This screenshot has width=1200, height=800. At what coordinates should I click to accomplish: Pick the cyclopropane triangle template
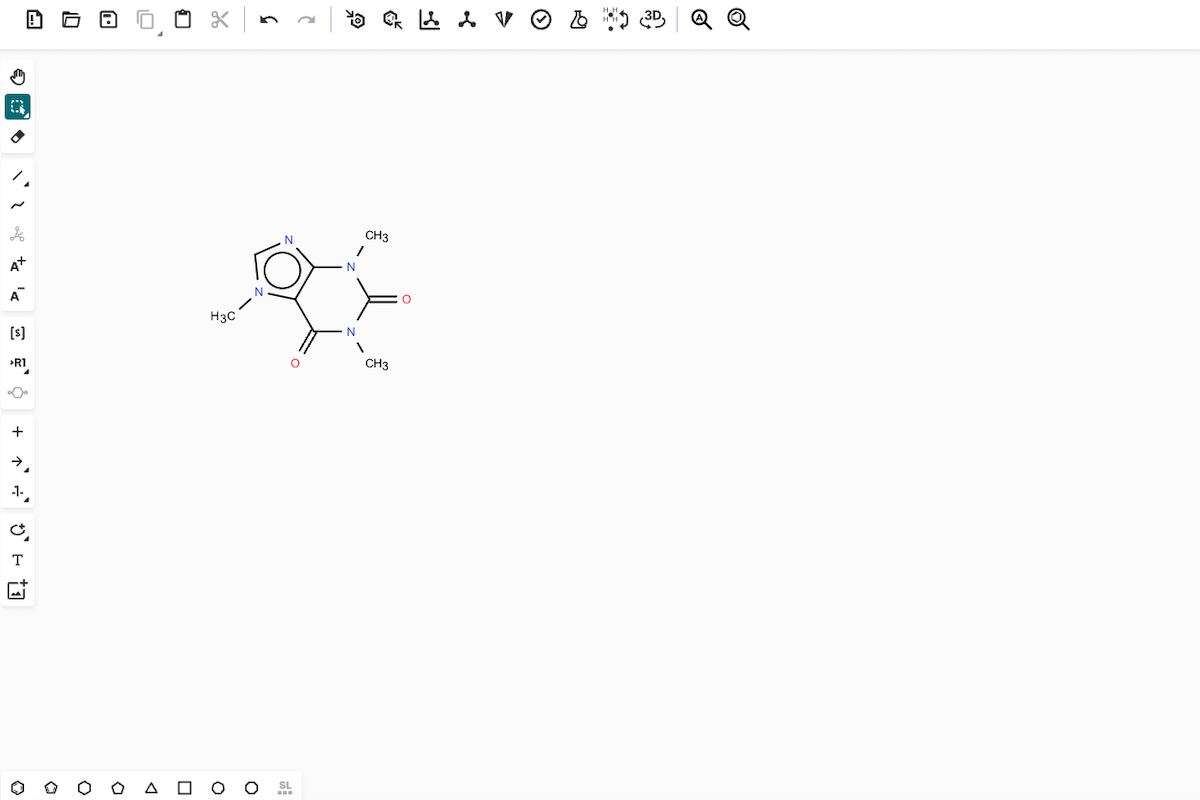[151, 788]
